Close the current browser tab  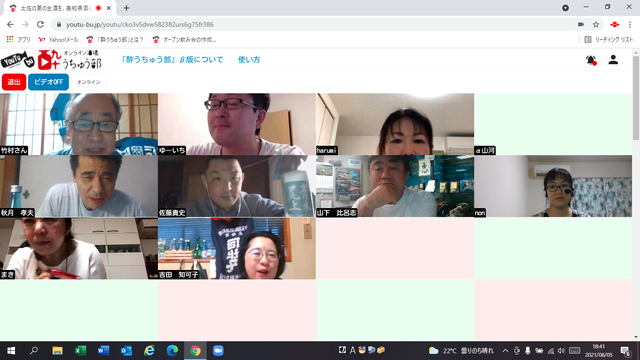point(109,8)
